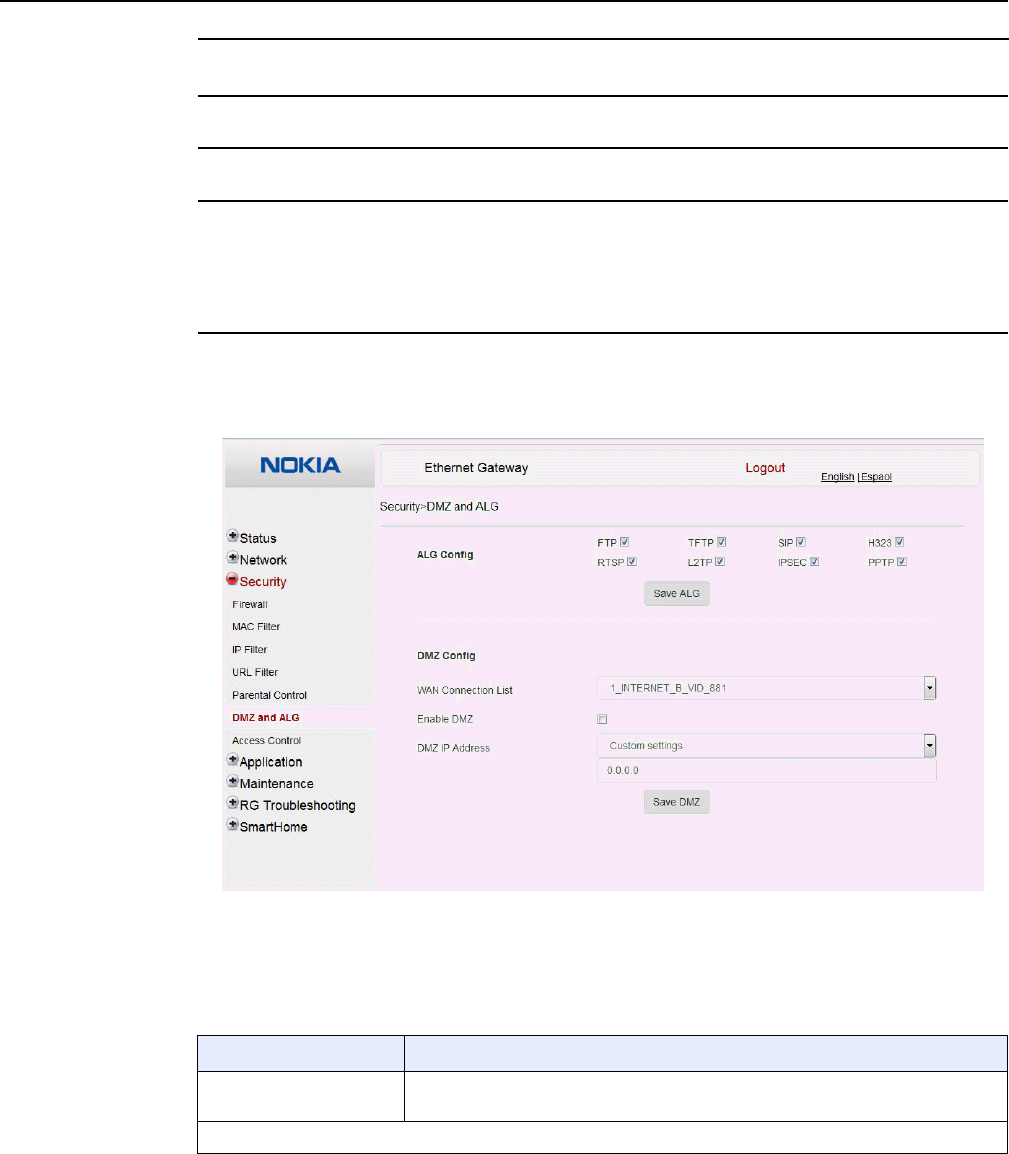Viewport: 1009px width, 1154px height.
Task: Click the SmartHome menu label
Action: tap(273, 826)
